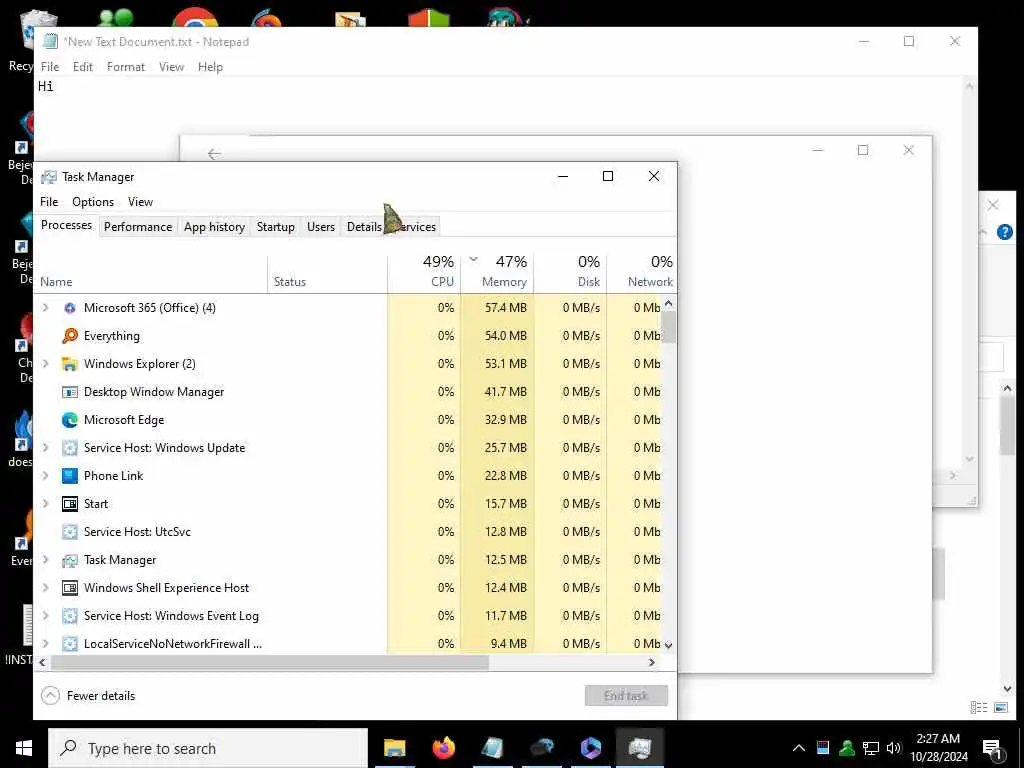Click the Start process icon in list

click(70, 504)
